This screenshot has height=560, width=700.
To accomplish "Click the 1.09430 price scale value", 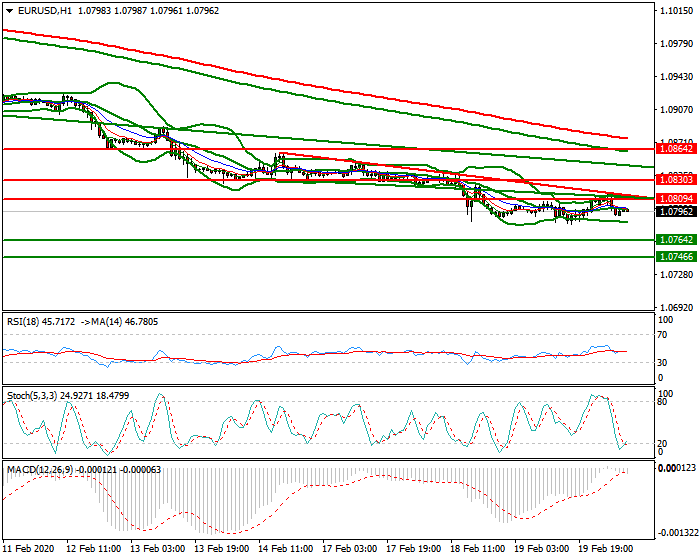I will 677,77.
